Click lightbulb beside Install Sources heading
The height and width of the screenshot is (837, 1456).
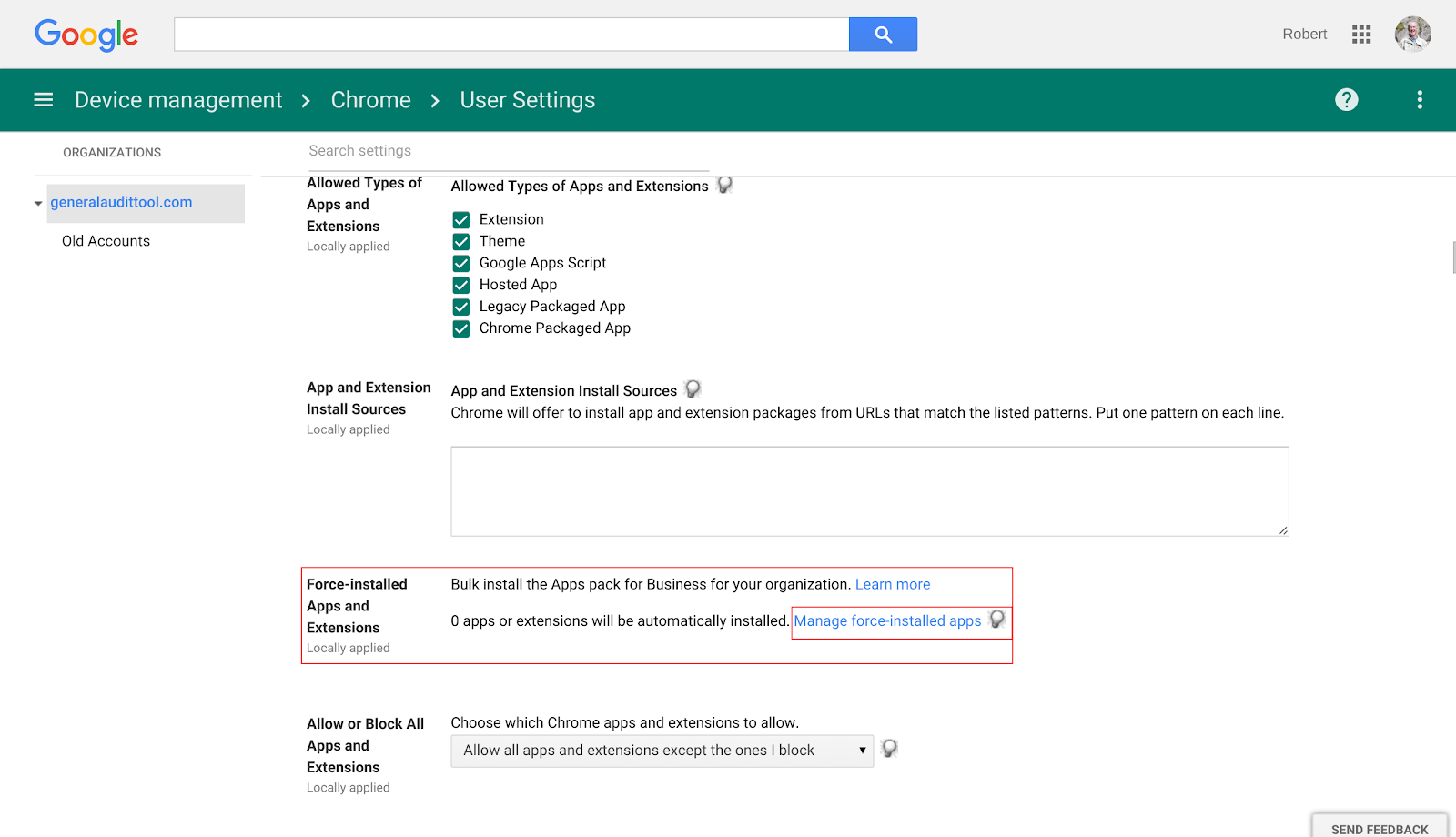pos(693,389)
